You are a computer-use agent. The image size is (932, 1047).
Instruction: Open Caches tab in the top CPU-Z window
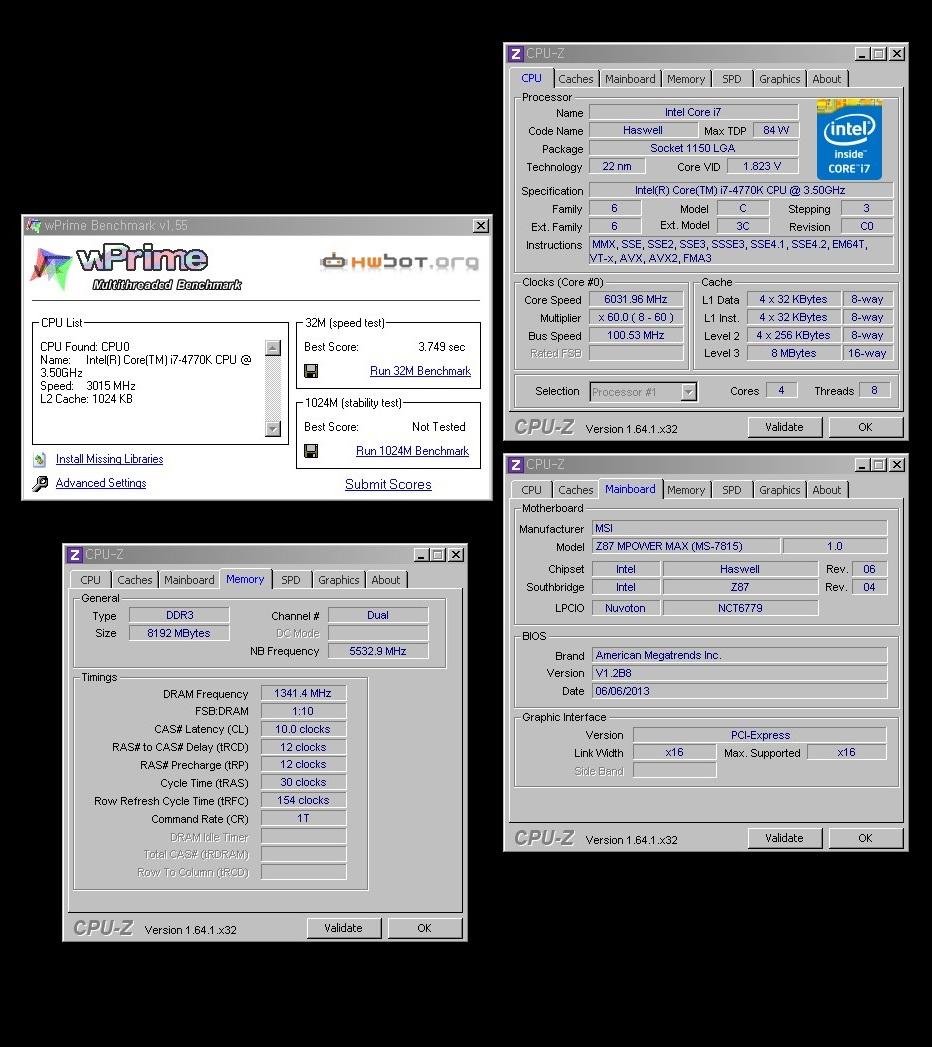(575, 79)
